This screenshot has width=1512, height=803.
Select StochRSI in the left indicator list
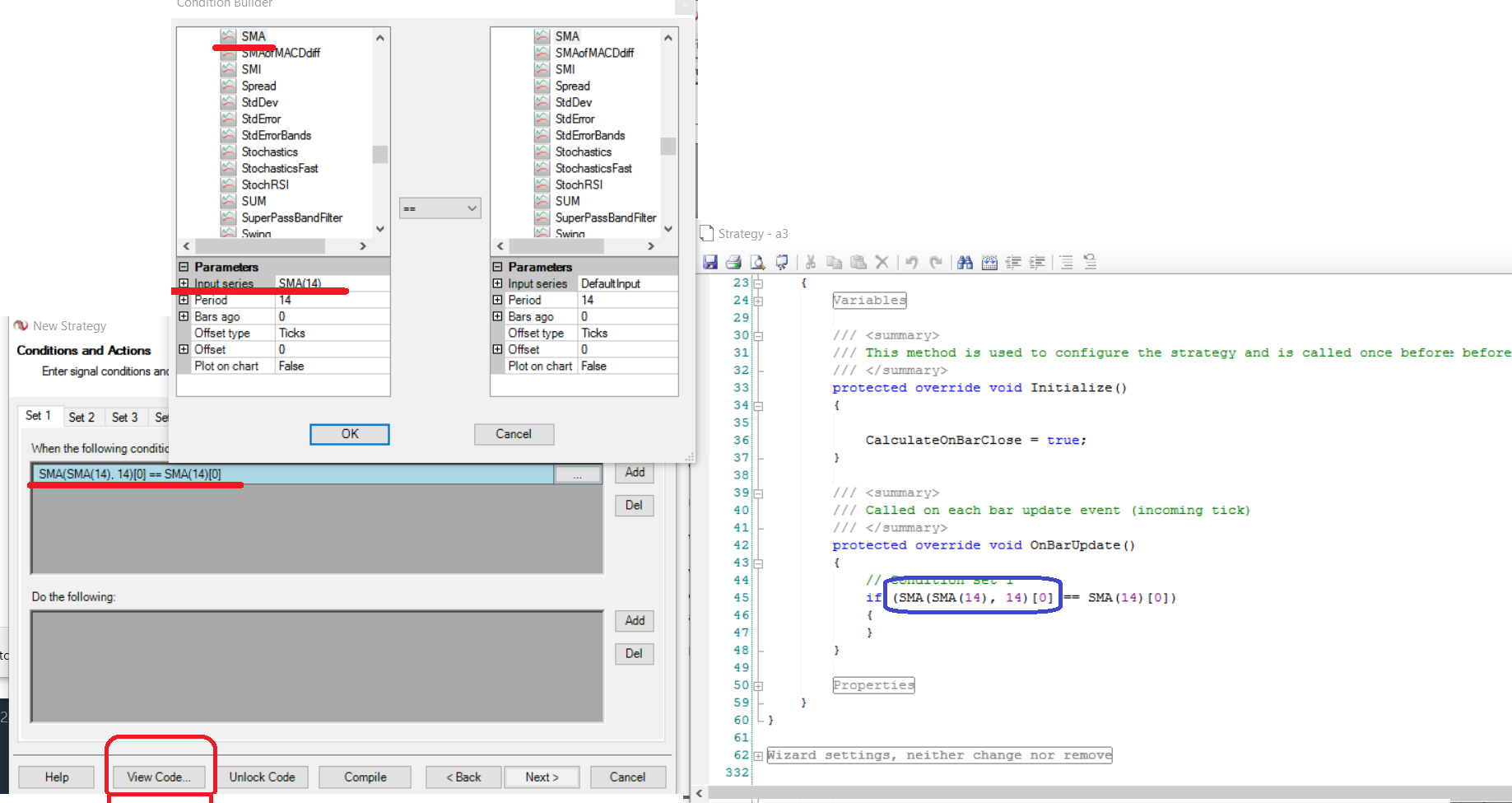265,184
